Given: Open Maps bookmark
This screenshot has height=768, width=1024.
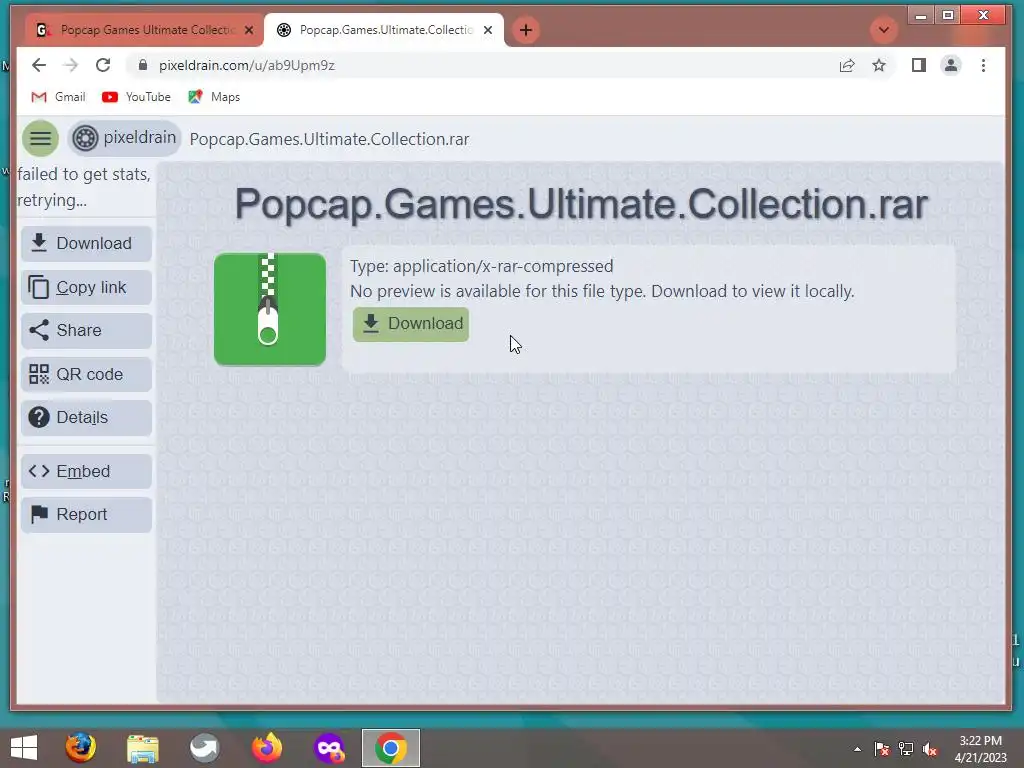Looking at the screenshot, I should [x=214, y=97].
